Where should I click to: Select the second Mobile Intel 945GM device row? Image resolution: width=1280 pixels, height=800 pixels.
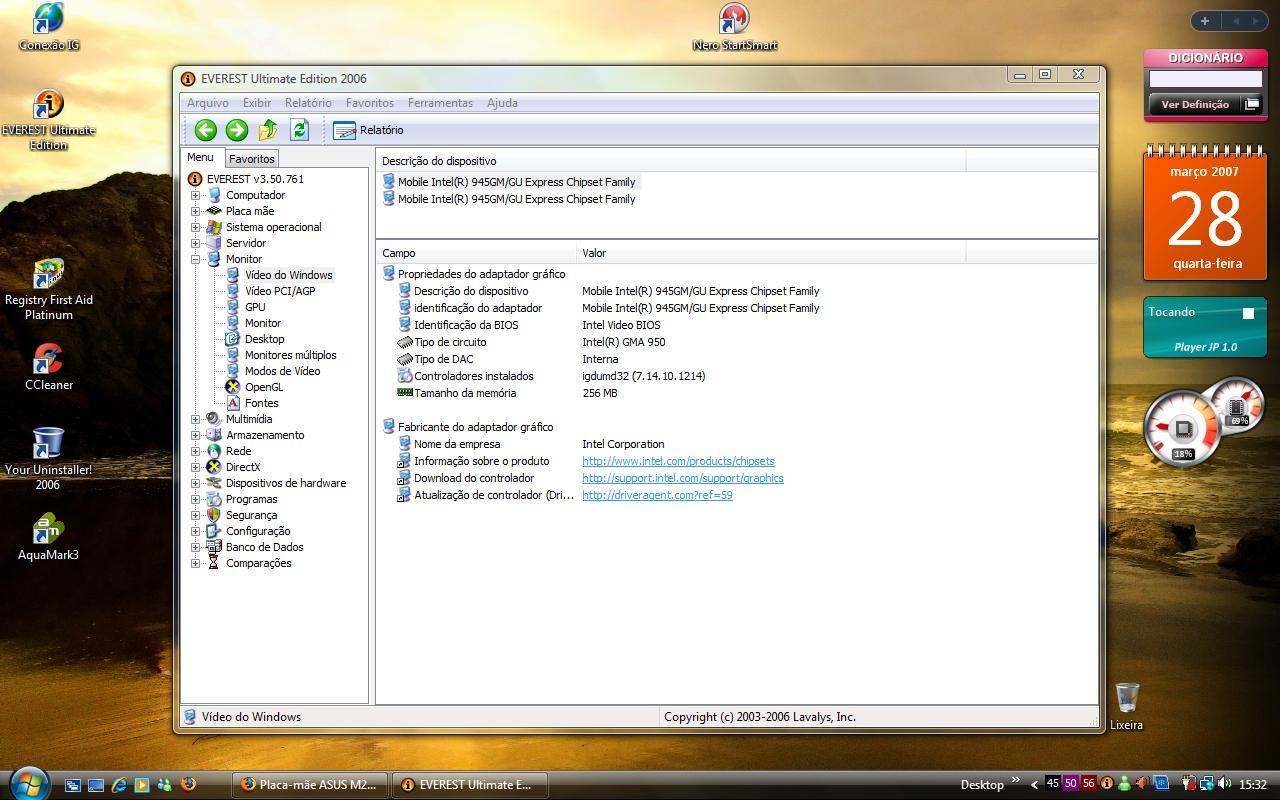(516, 199)
